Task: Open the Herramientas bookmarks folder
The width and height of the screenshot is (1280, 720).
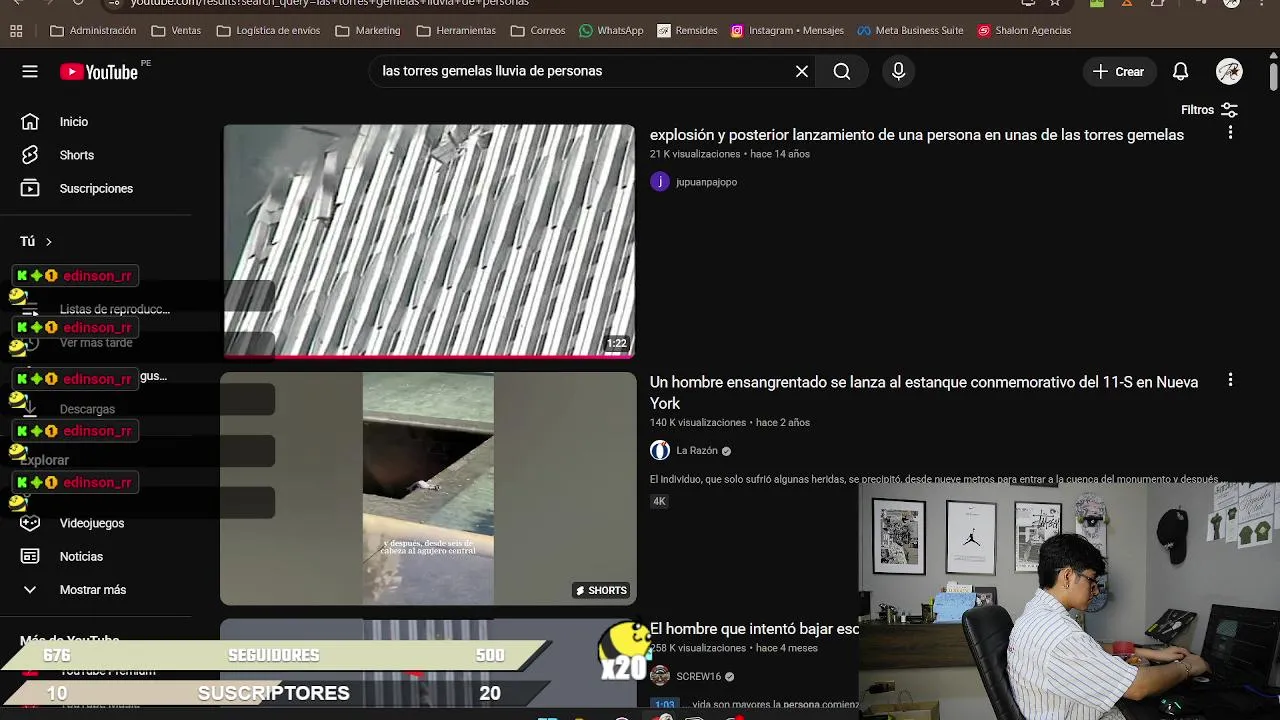Action: [456, 31]
